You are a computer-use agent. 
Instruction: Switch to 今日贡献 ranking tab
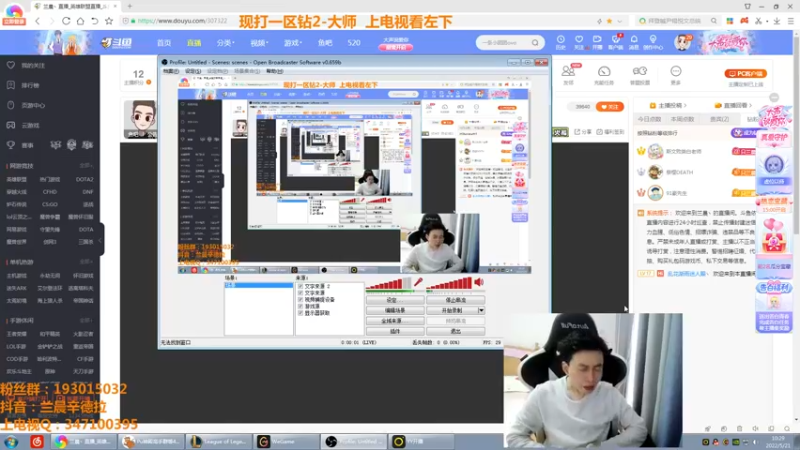(649, 119)
